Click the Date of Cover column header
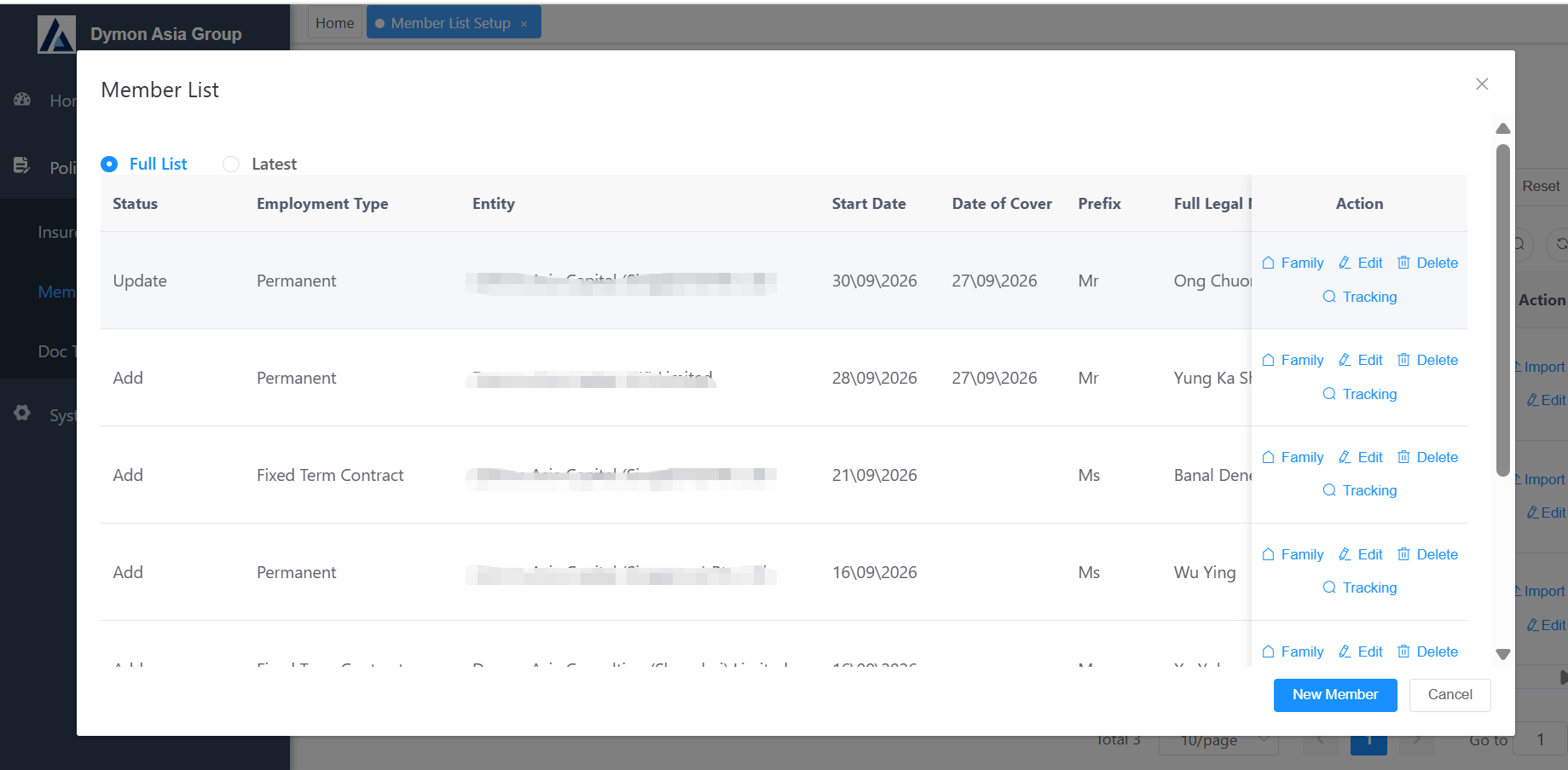This screenshot has height=770, width=1568. tap(1002, 204)
